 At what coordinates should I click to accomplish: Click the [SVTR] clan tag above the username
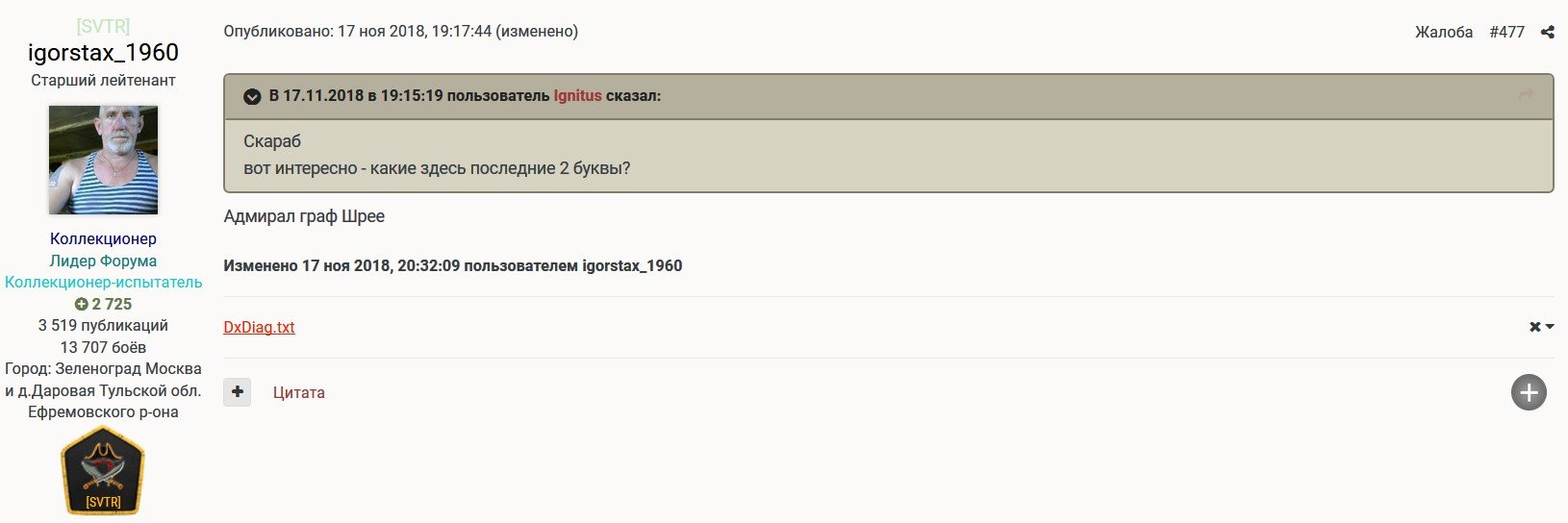pos(103,26)
